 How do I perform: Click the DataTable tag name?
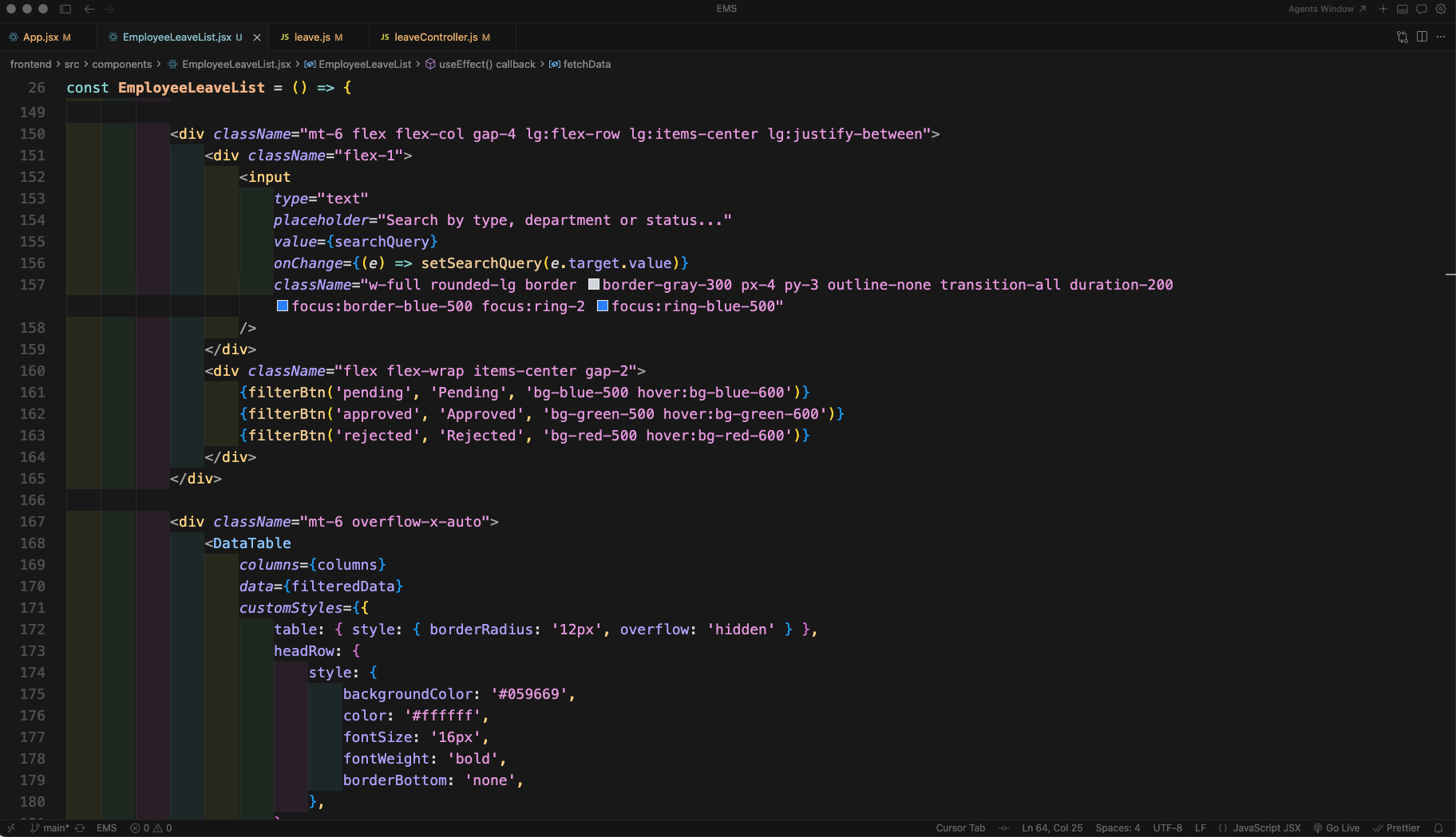[x=251, y=543]
